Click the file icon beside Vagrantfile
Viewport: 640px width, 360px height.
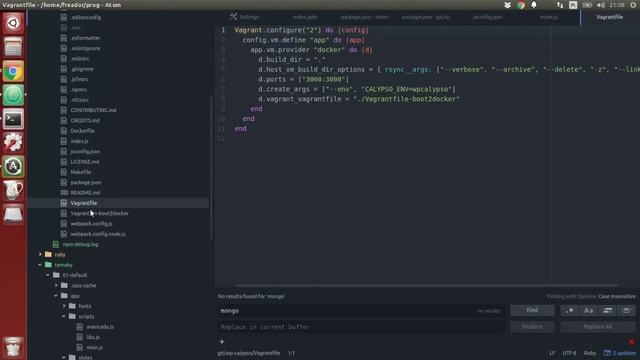64,203
